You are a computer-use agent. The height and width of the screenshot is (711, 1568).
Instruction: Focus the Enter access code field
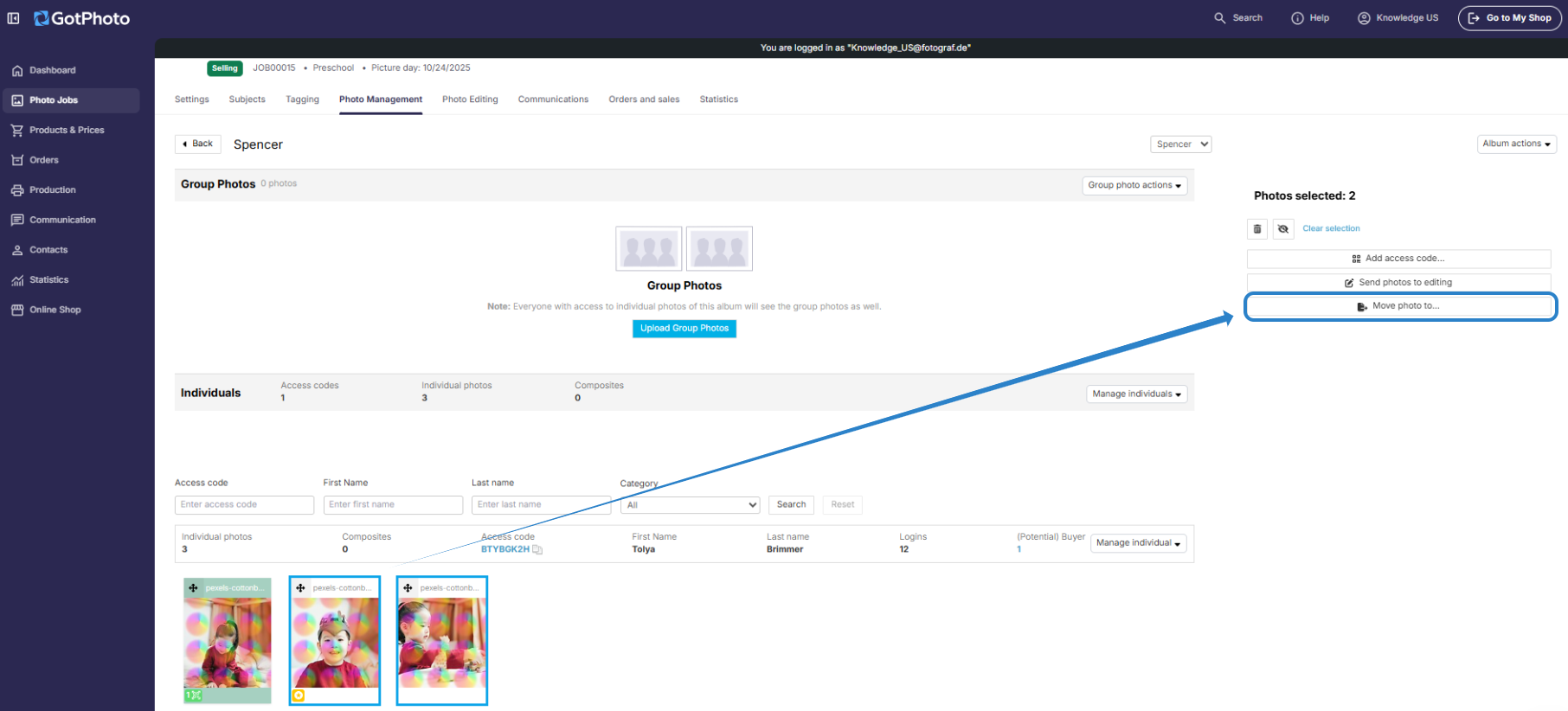(244, 505)
